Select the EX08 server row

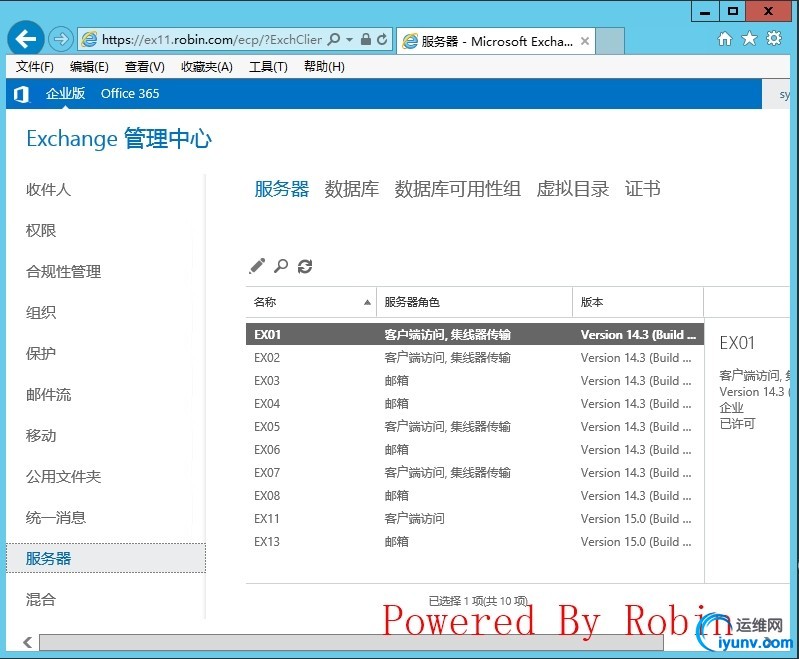point(475,495)
